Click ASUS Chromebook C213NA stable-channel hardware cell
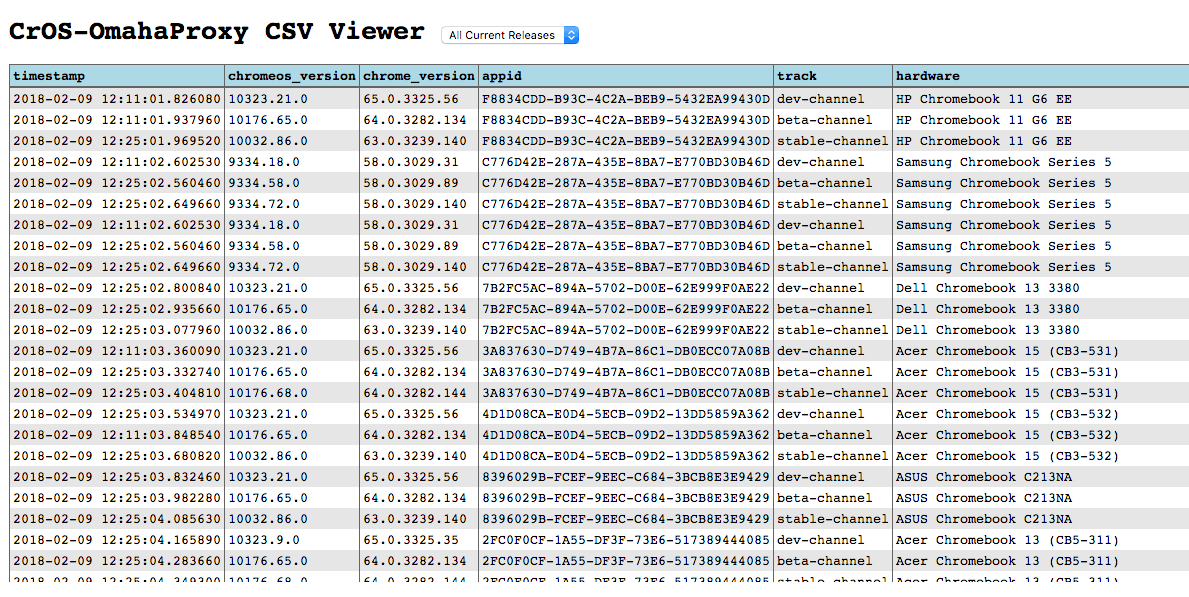1189x597 pixels. 984,520
